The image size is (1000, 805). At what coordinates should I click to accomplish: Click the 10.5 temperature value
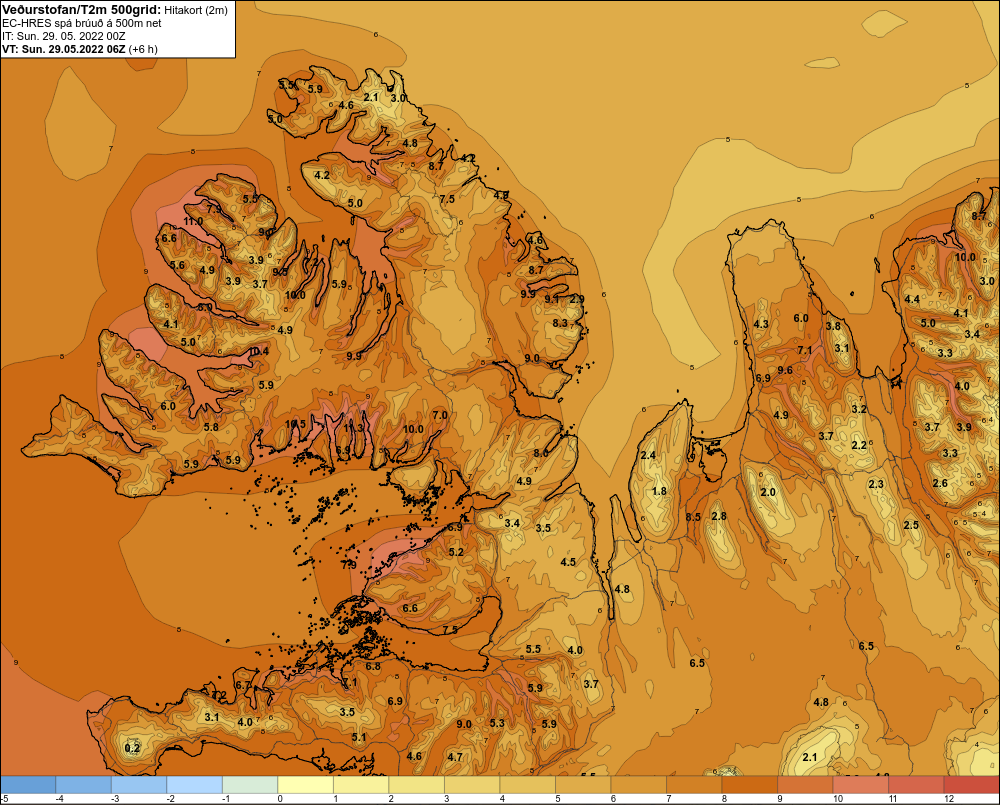click(295, 424)
